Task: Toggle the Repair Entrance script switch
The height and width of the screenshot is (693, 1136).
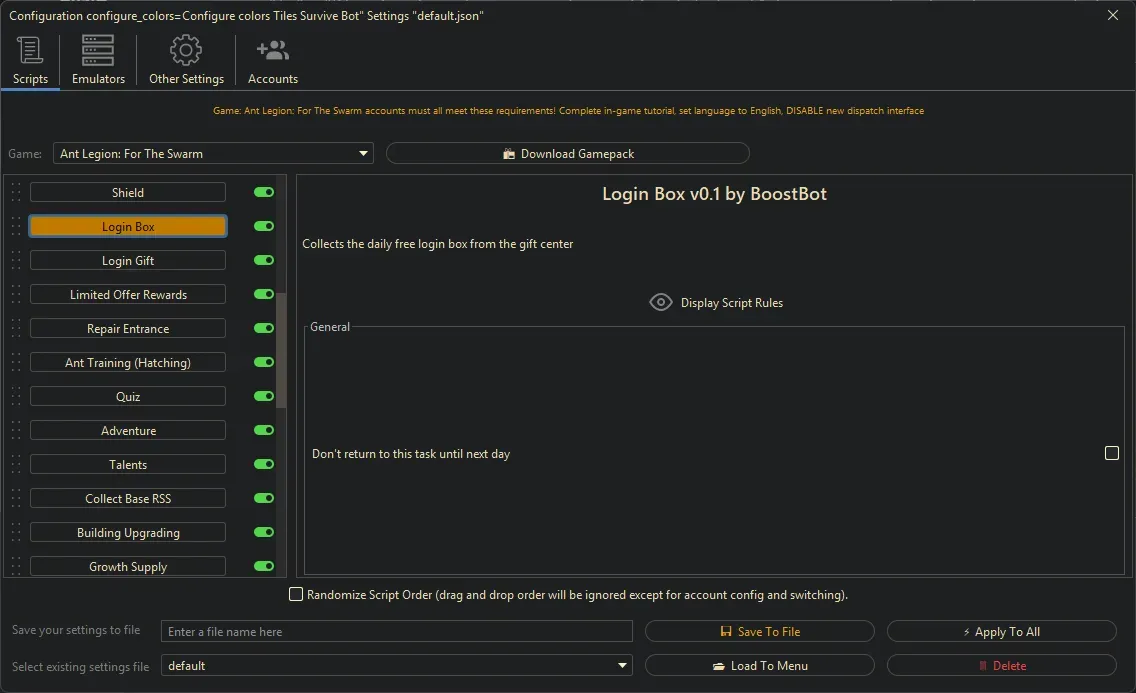Action: (x=264, y=328)
